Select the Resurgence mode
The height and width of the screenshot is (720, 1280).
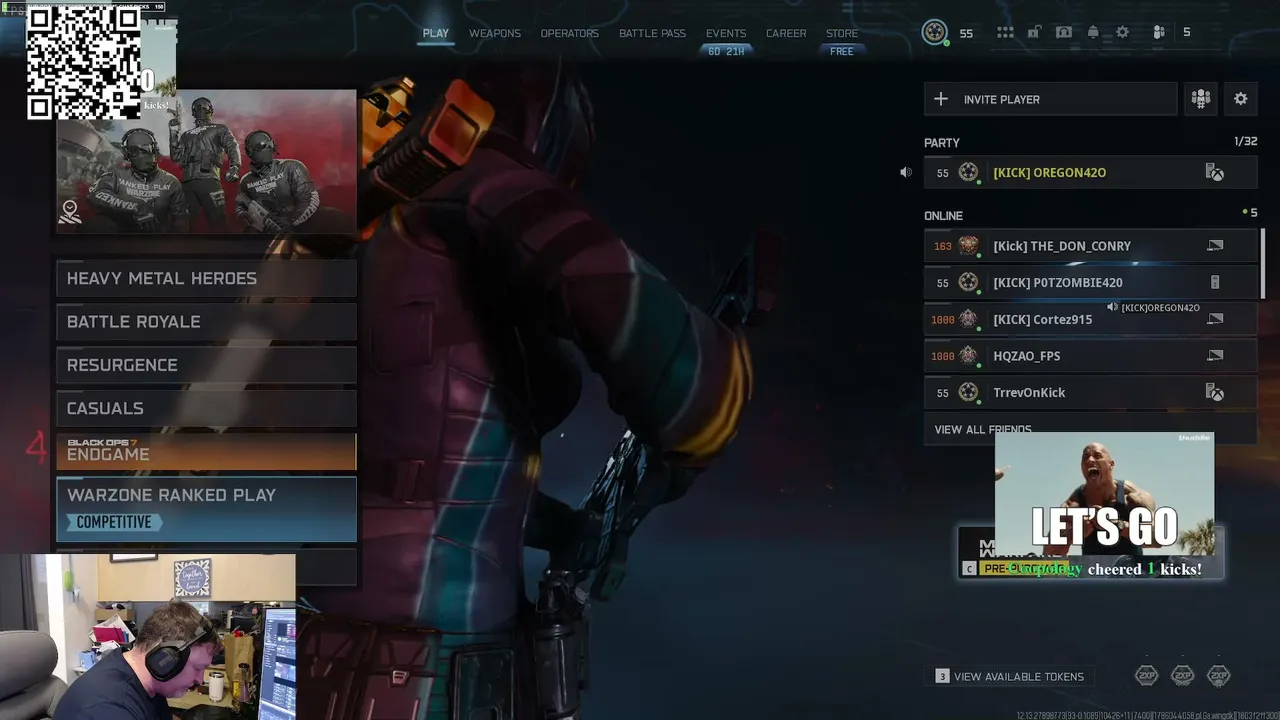[206, 365]
